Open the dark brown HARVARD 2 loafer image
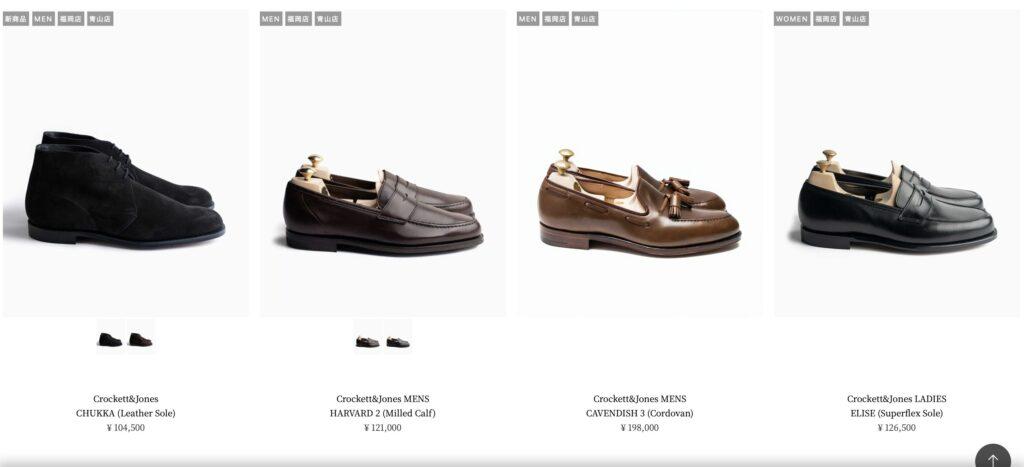The height and width of the screenshot is (467, 1024). point(383,163)
